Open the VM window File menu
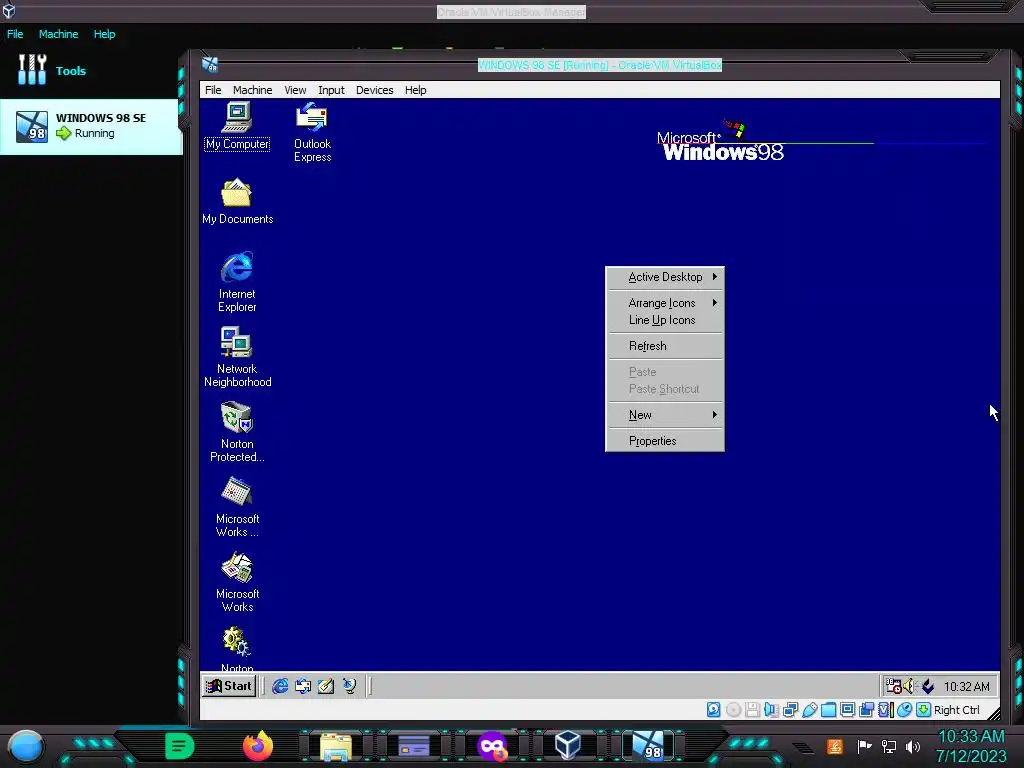 tap(213, 90)
